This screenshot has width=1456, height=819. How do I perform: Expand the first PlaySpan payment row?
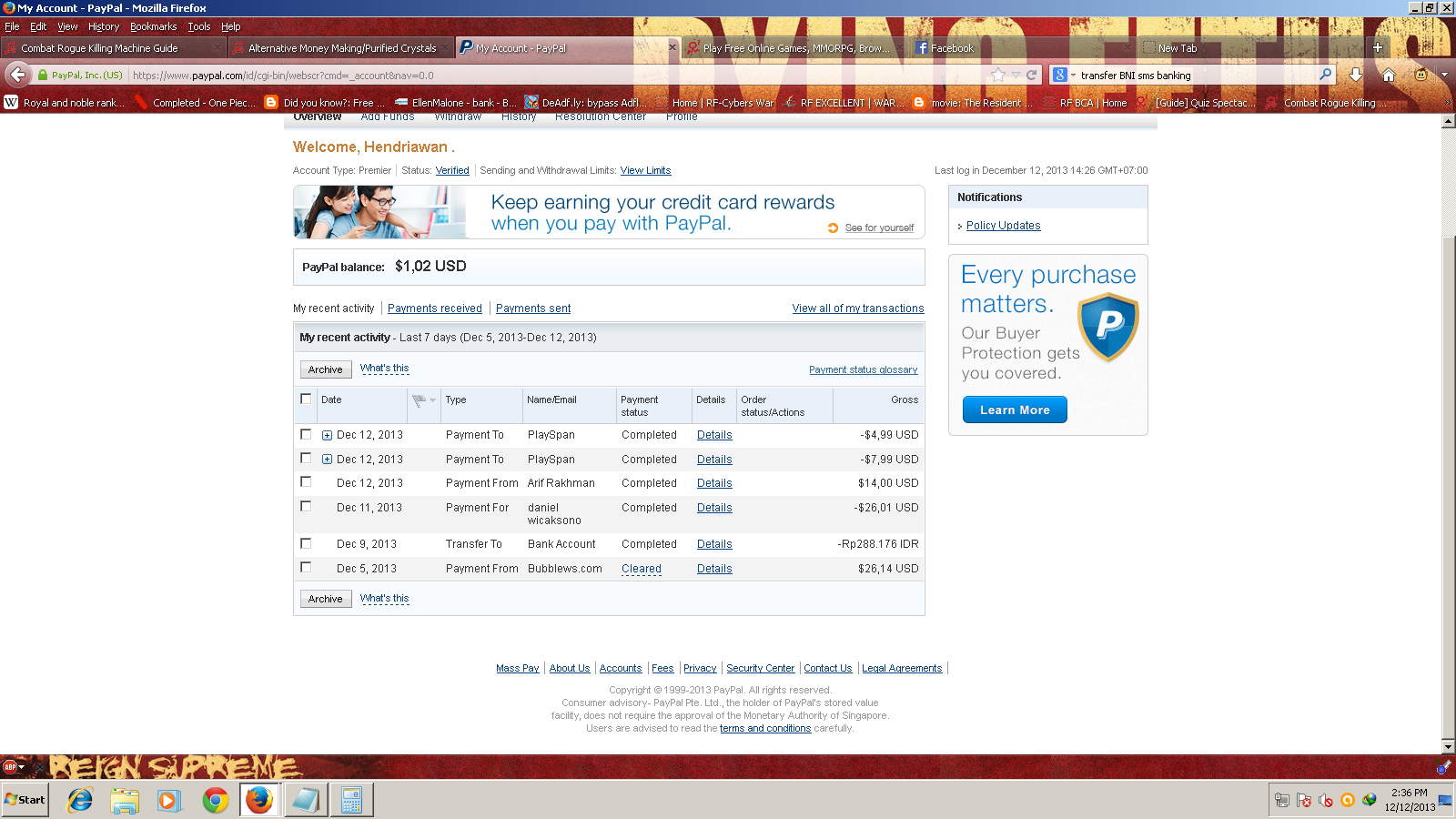pos(327,435)
